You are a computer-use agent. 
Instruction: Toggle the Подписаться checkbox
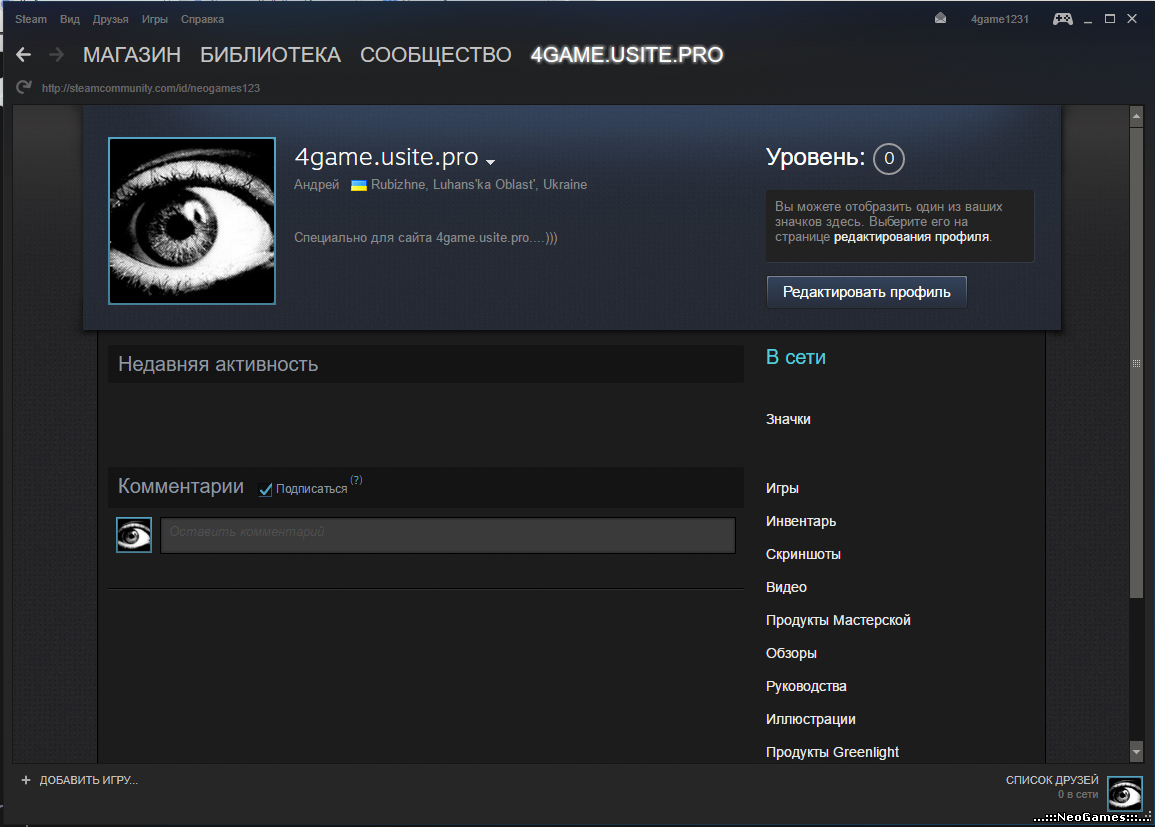(266, 489)
